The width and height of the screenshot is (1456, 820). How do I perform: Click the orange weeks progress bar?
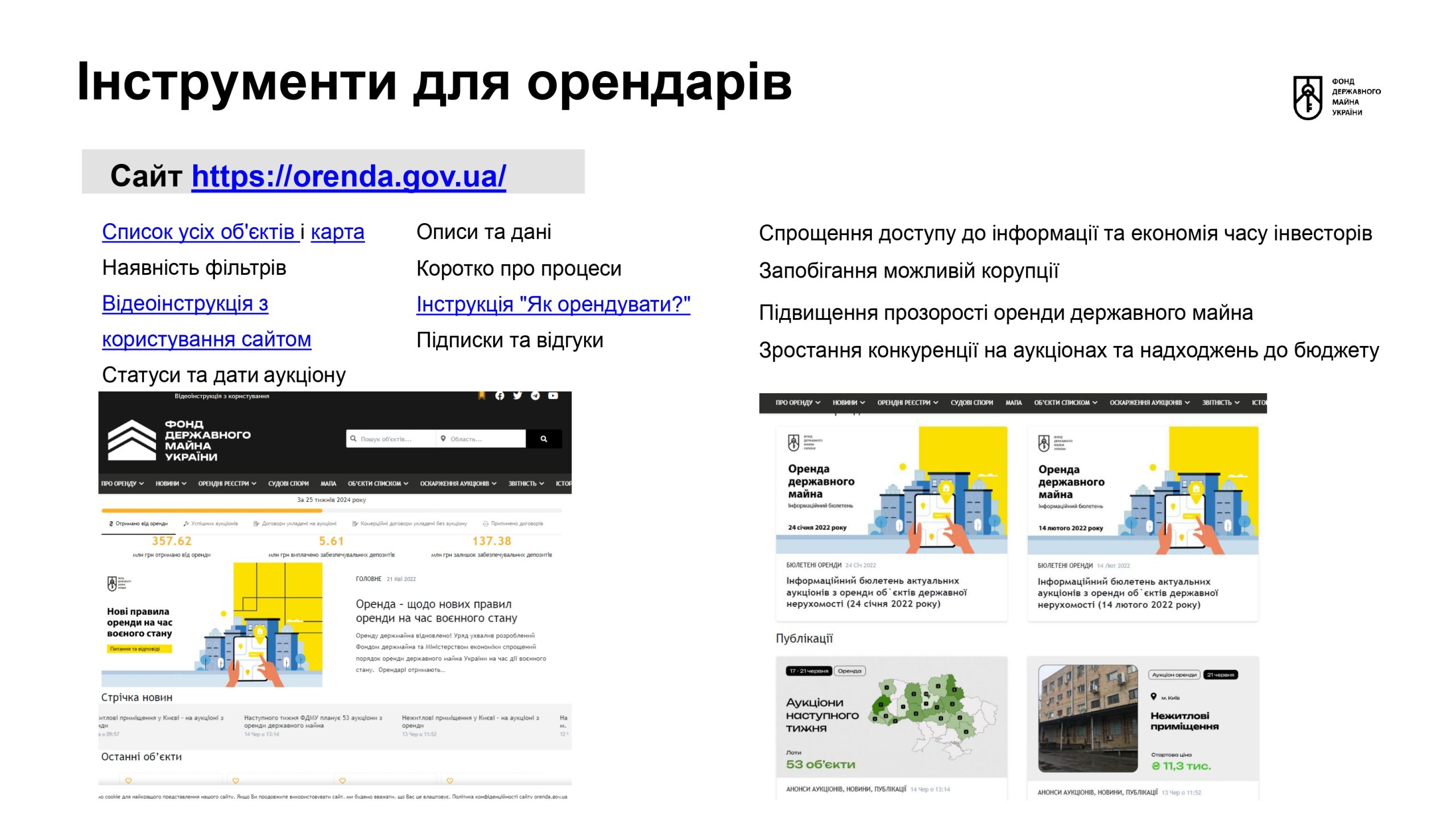pos(212,510)
